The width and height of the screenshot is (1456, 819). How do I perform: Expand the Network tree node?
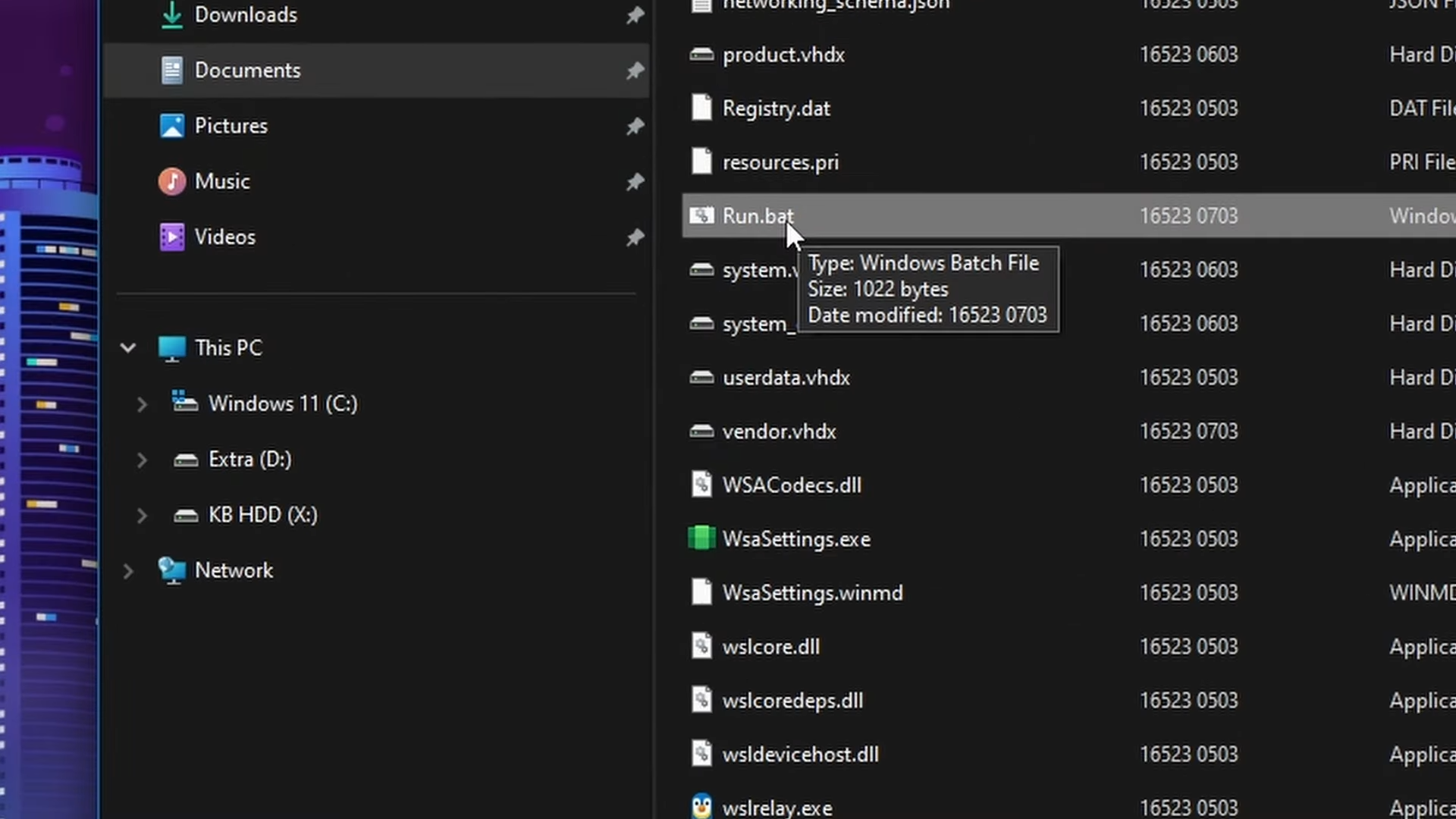[x=128, y=571]
